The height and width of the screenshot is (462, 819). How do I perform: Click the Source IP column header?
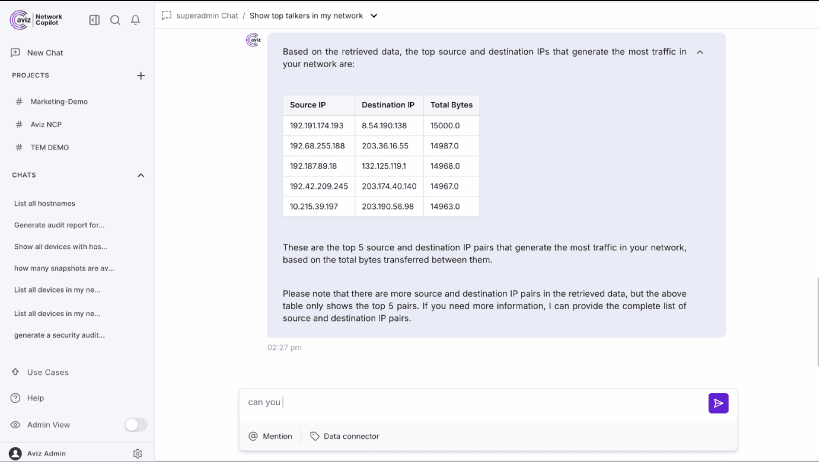pyautogui.click(x=319, y=105)
